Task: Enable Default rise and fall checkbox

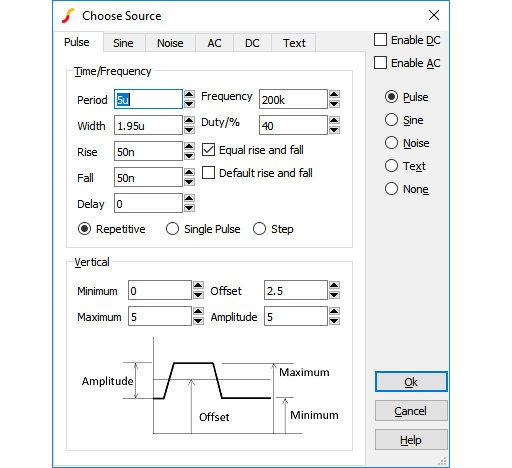Action: coord(208,173)
